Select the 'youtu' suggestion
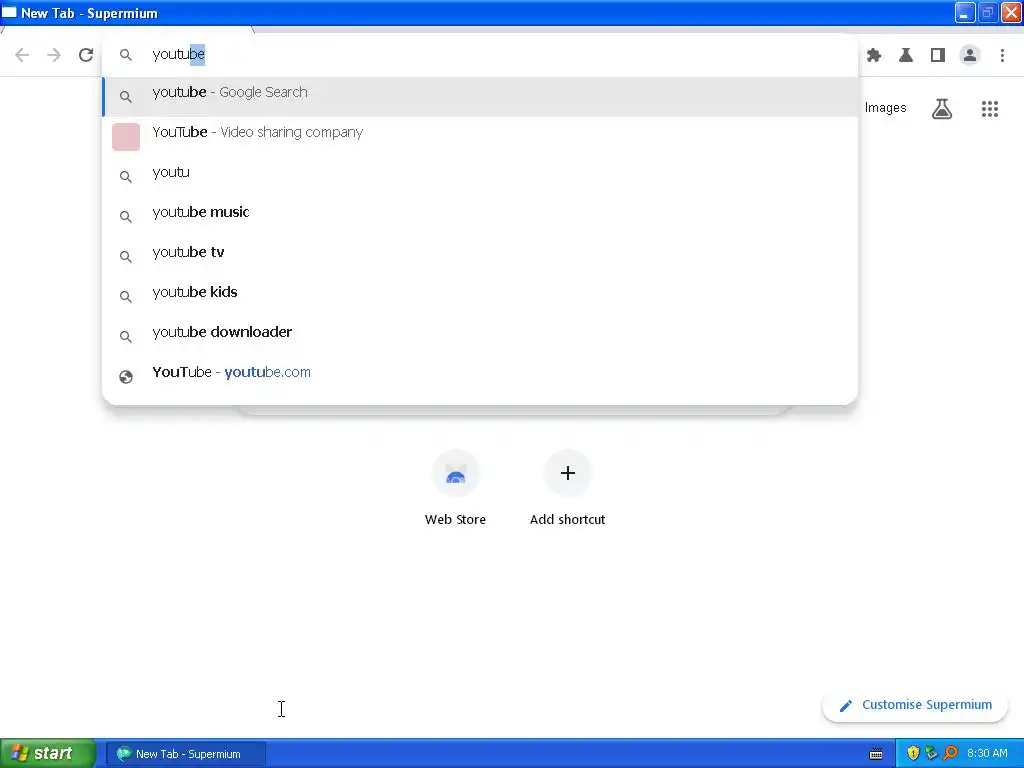This screenshot has width=1024, height=768. point(480,176)
